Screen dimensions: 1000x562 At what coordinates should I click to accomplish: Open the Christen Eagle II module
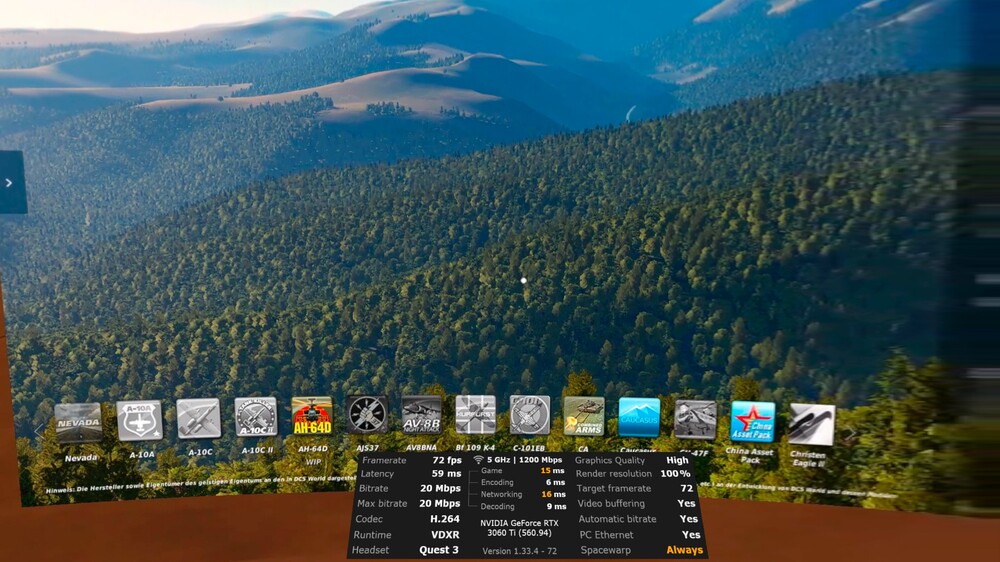(x=811, y=424)
